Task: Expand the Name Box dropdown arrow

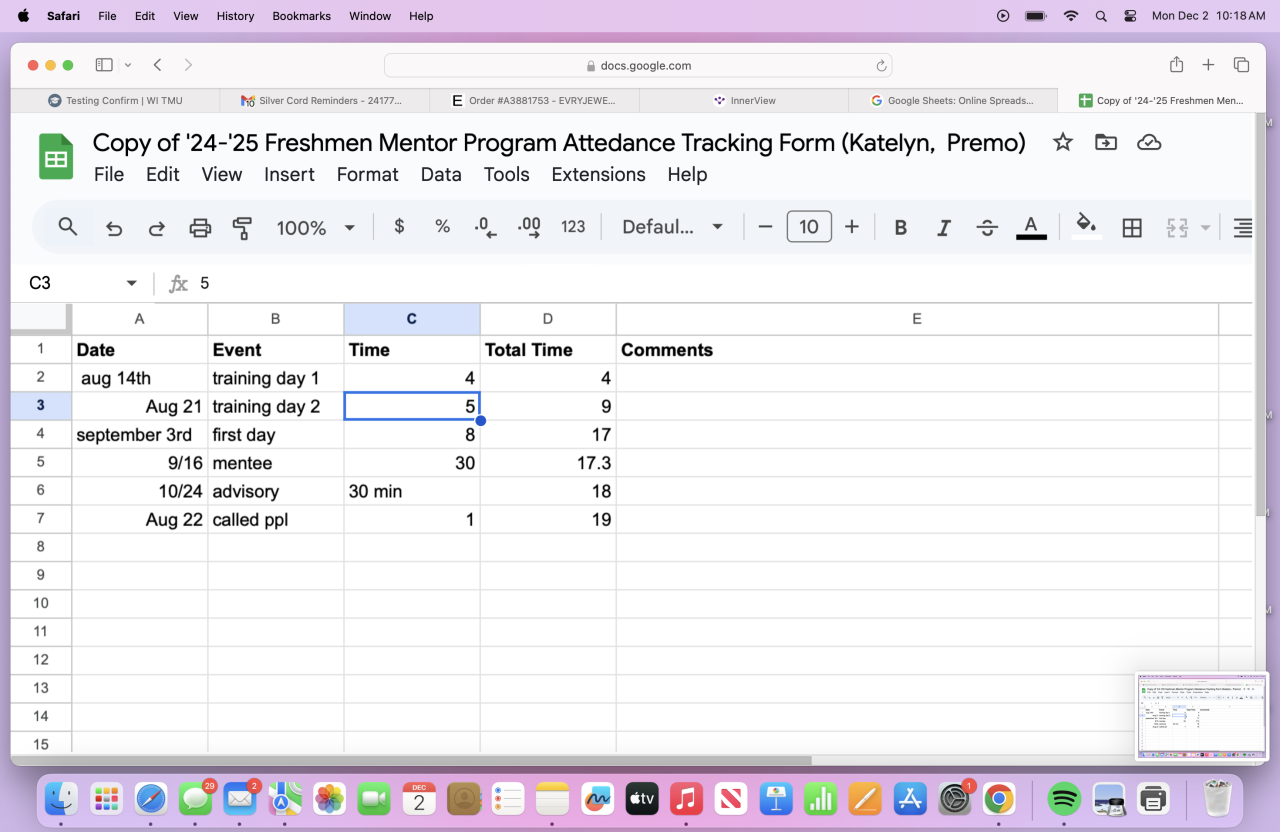Action: (131, 283)
